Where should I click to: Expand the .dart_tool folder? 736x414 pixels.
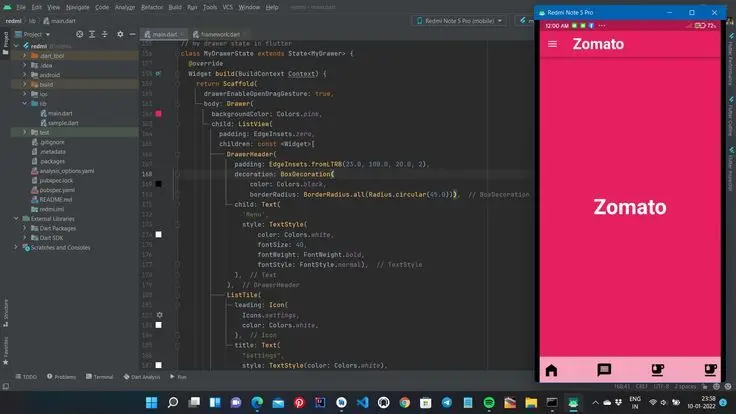click(x=24, y=55)
